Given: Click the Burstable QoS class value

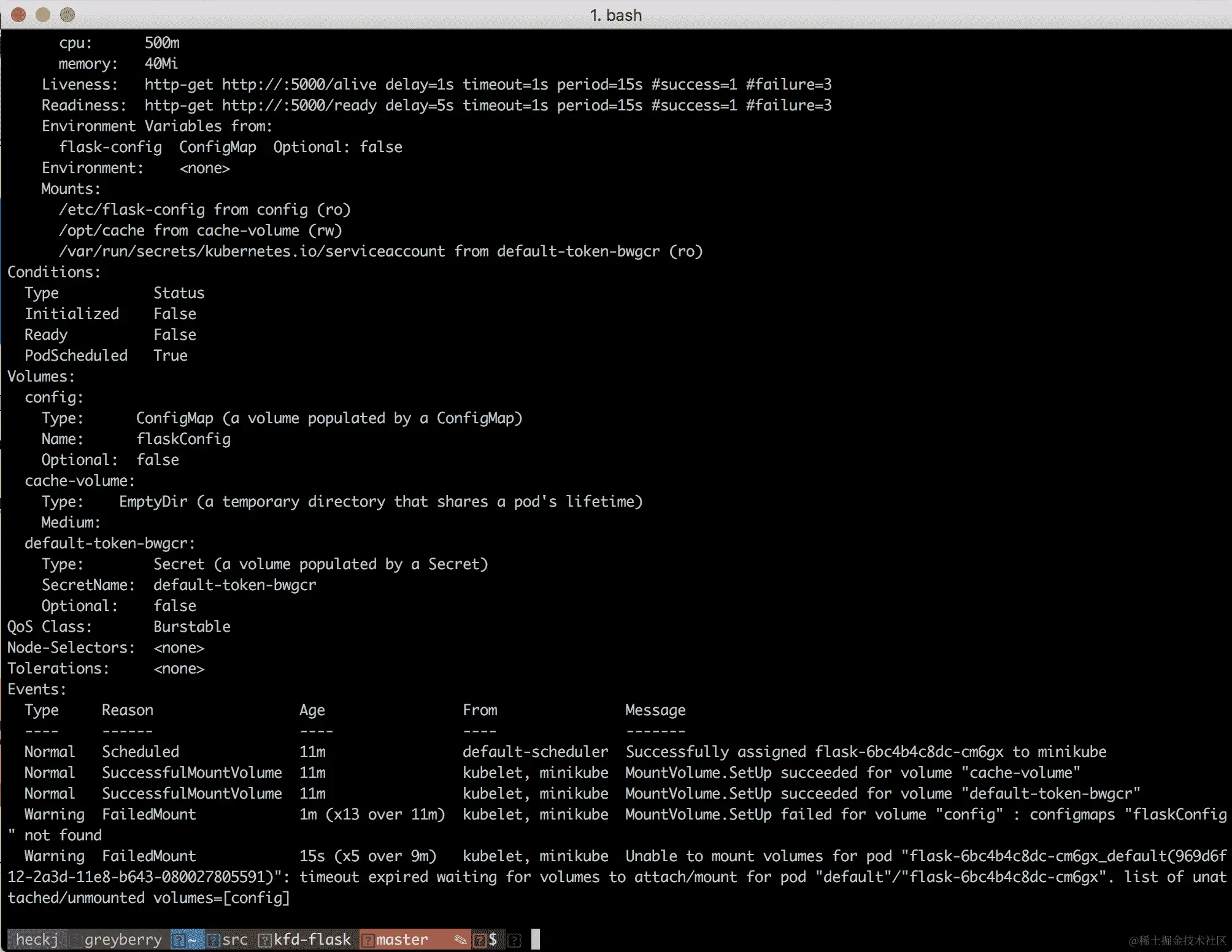Looking at the screenshot, I should pos(191,626).
